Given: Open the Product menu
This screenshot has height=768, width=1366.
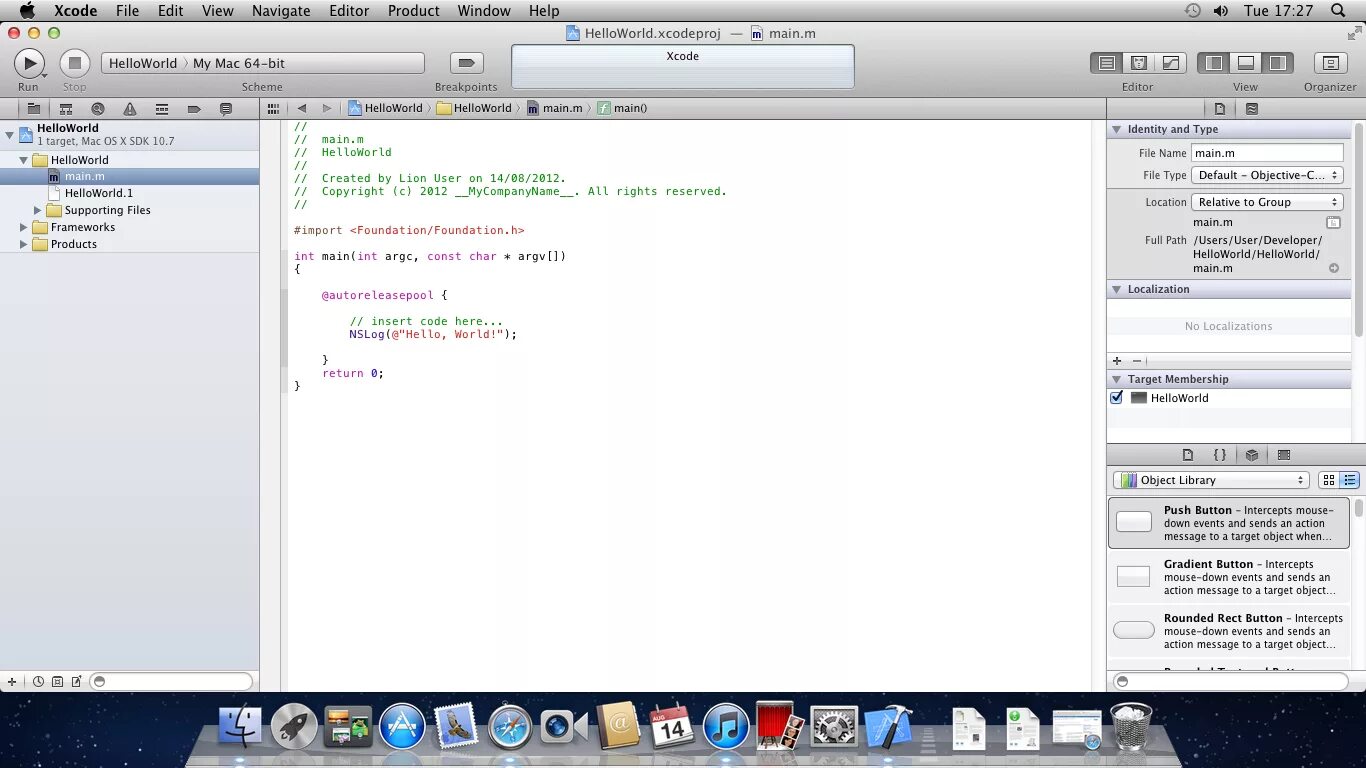Looking at the screenshot, I should click(x=413, y=10).
